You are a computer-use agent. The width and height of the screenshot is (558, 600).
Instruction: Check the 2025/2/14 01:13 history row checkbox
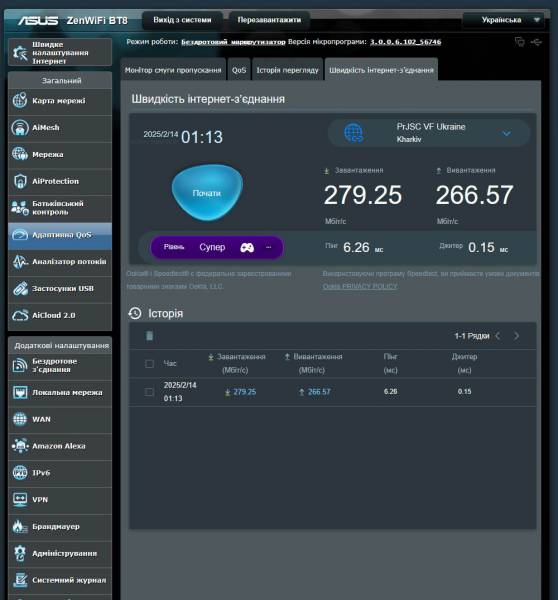pos(149,392)
